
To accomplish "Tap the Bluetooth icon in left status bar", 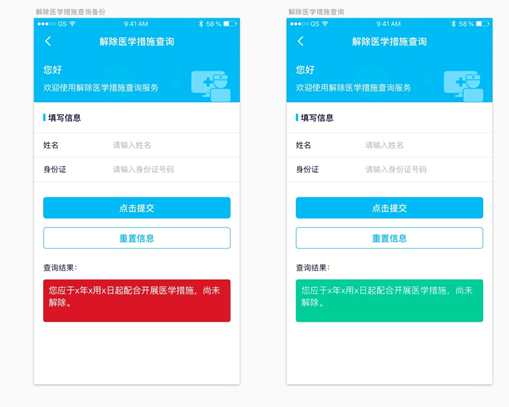I will click(x=201, y=24).
